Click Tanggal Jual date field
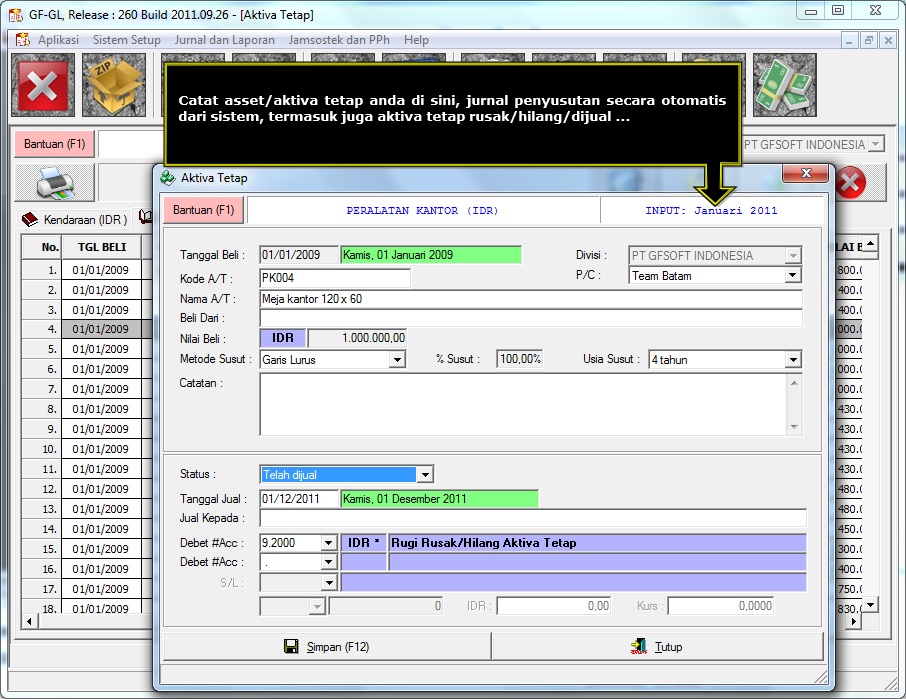The height and width of the screenshot is (699, 906). click(x=299, y=499)
